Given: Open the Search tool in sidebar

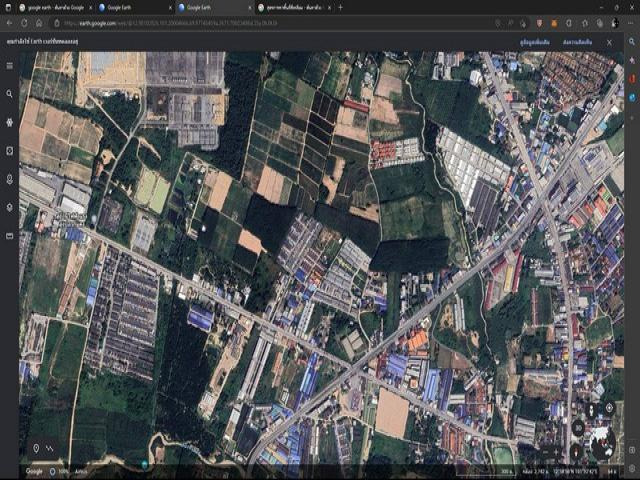Looking at the screenshot, I should click(10, 94).
